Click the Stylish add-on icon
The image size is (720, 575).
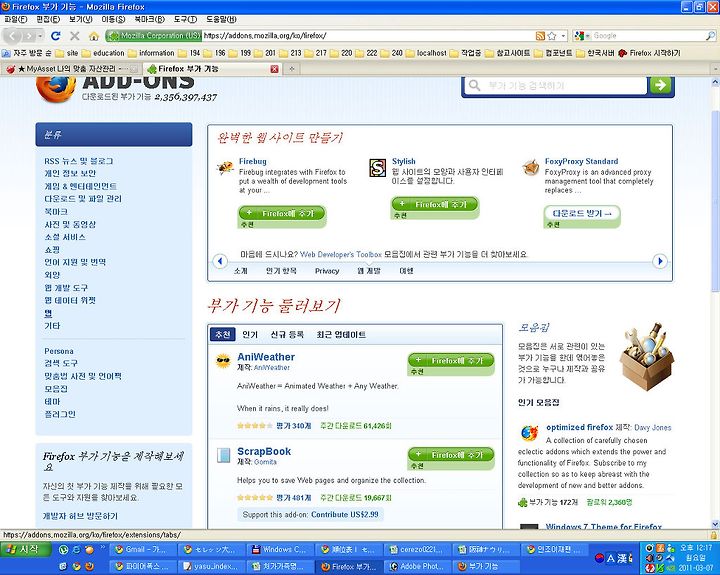pos(377,168)
